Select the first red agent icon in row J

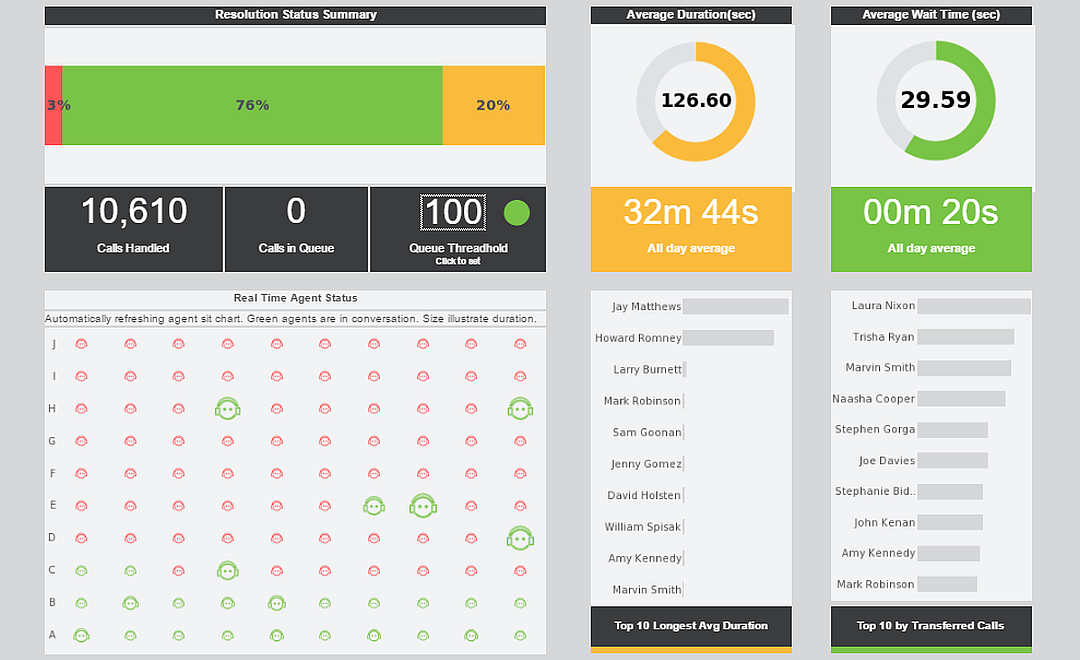[81, 344]
